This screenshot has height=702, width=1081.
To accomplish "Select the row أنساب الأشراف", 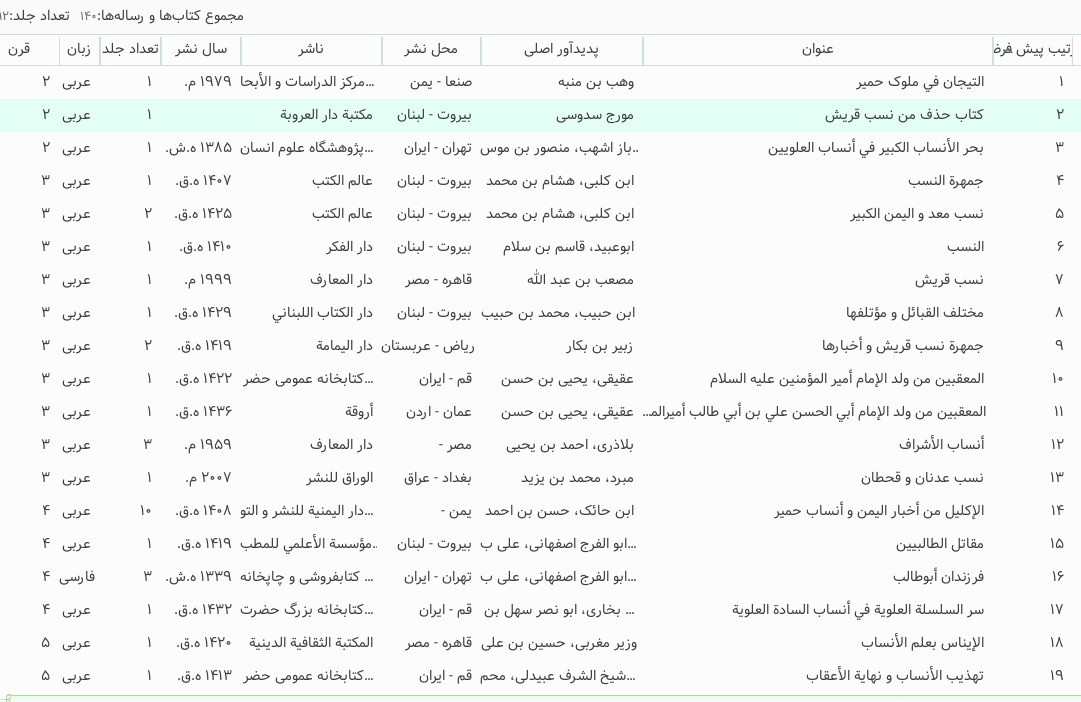I will [540, 444].
